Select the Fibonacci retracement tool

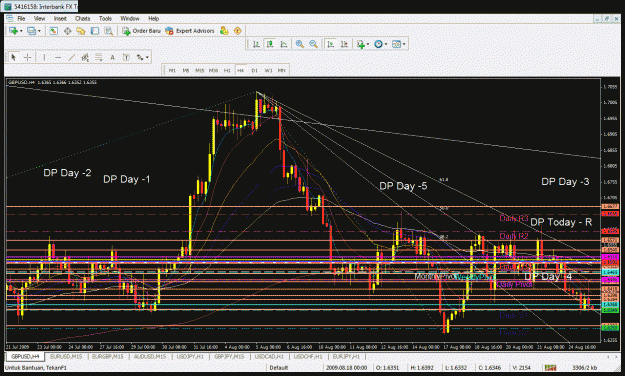pyautogui.click(x=98, y=57)
